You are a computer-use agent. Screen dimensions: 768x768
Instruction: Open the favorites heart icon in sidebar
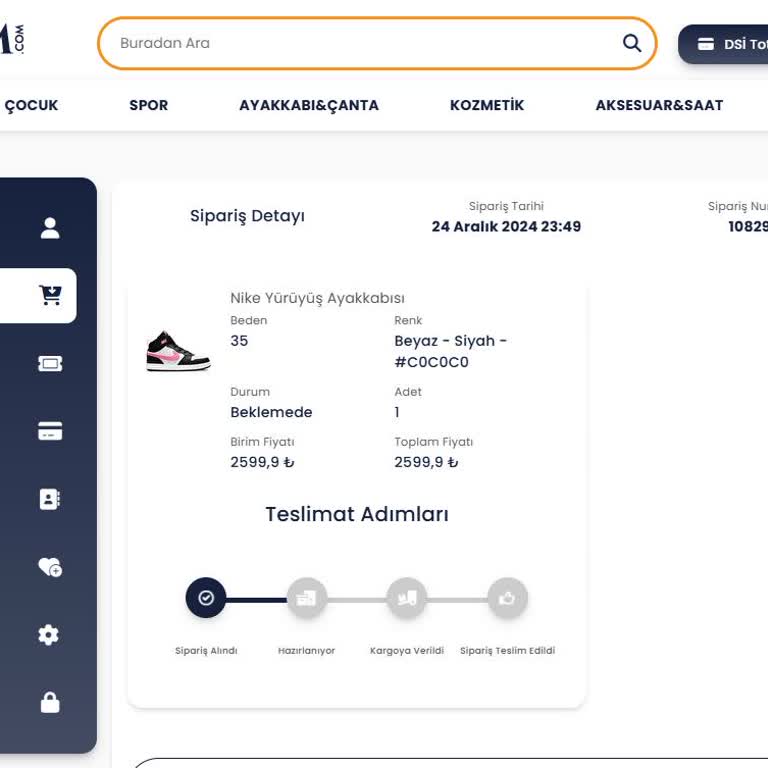click(50, 567)
